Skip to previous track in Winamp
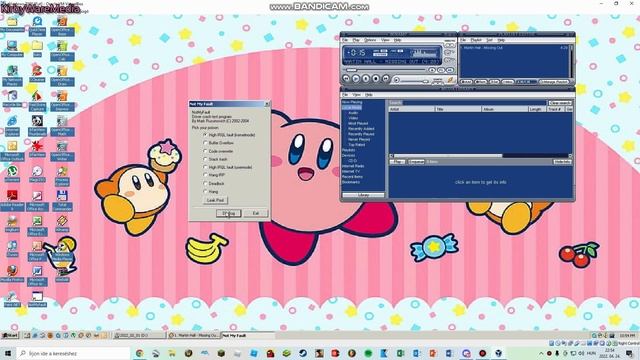The width and height of the screenshot is (640, 360). click(346, 78)
